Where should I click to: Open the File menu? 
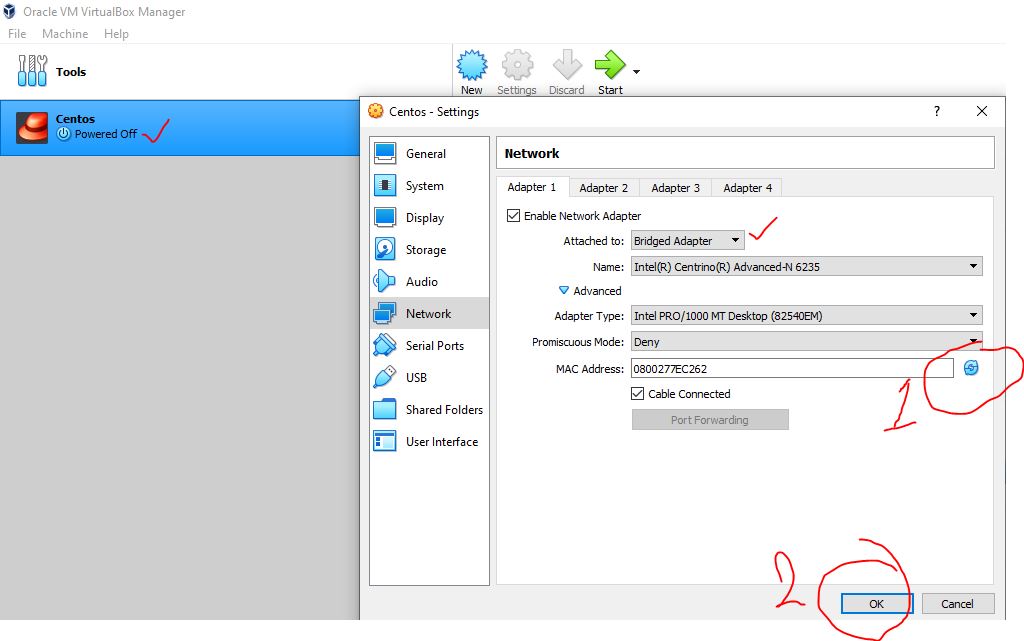[x=17, y=34]
